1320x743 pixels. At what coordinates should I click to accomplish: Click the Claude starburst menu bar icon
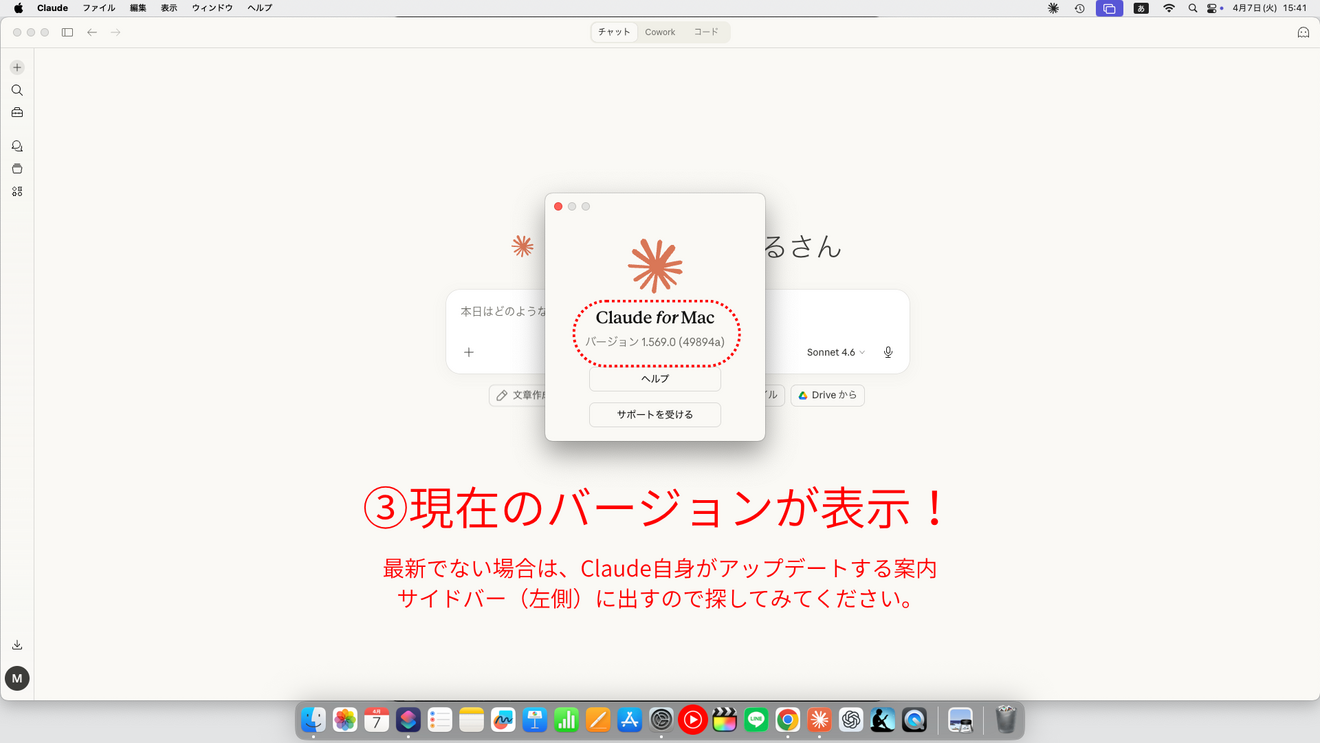[x=1053, y=8]
